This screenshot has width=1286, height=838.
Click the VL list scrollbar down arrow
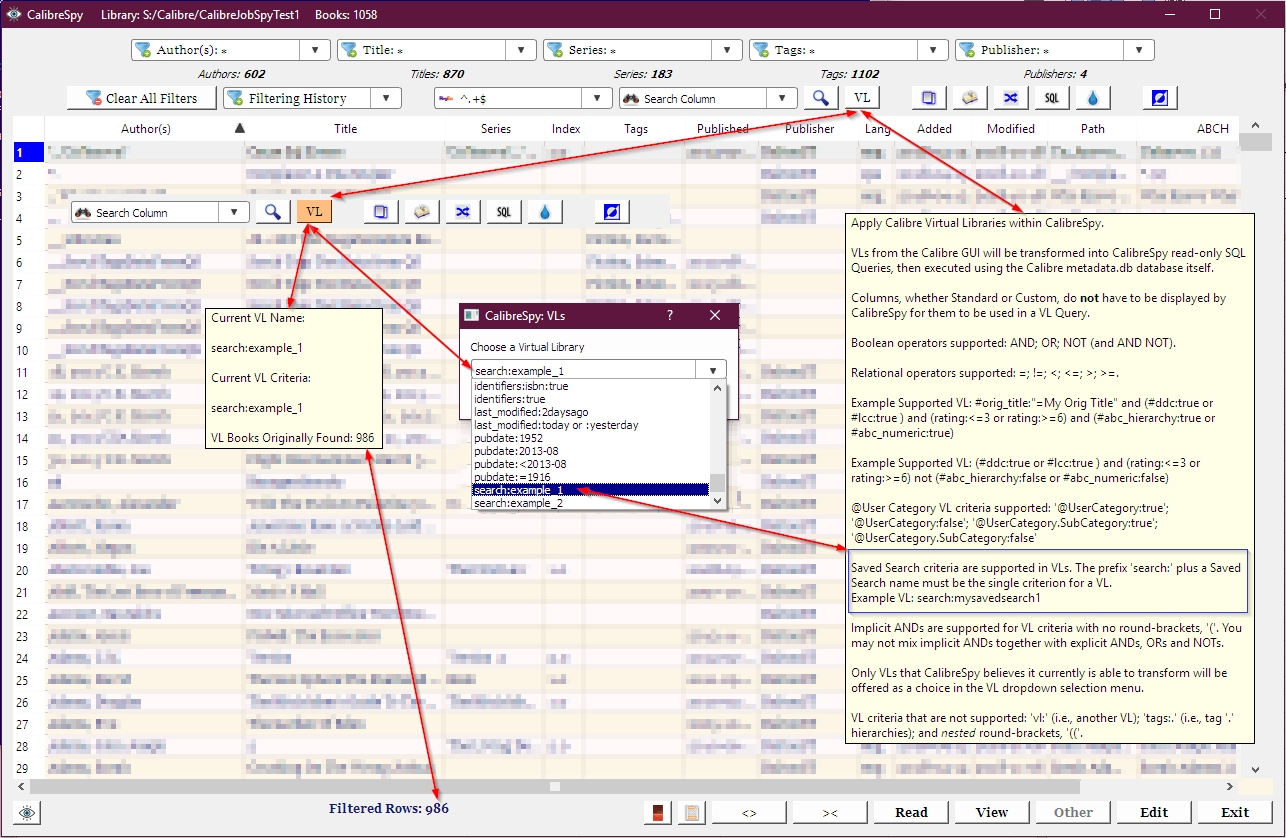tap(717, 502)
